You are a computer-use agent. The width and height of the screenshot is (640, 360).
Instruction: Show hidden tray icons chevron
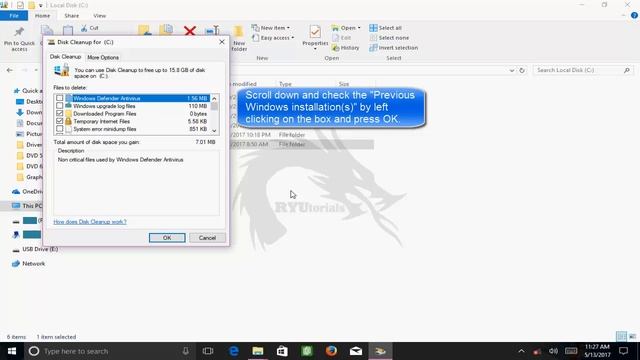[x=521, y=351]
